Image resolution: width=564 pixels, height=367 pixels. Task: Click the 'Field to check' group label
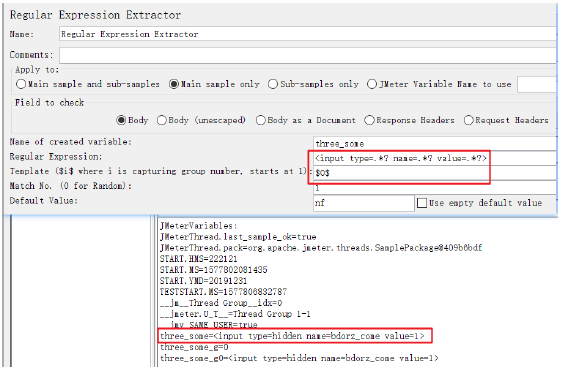pyautogui.click(x=49, y=103)
